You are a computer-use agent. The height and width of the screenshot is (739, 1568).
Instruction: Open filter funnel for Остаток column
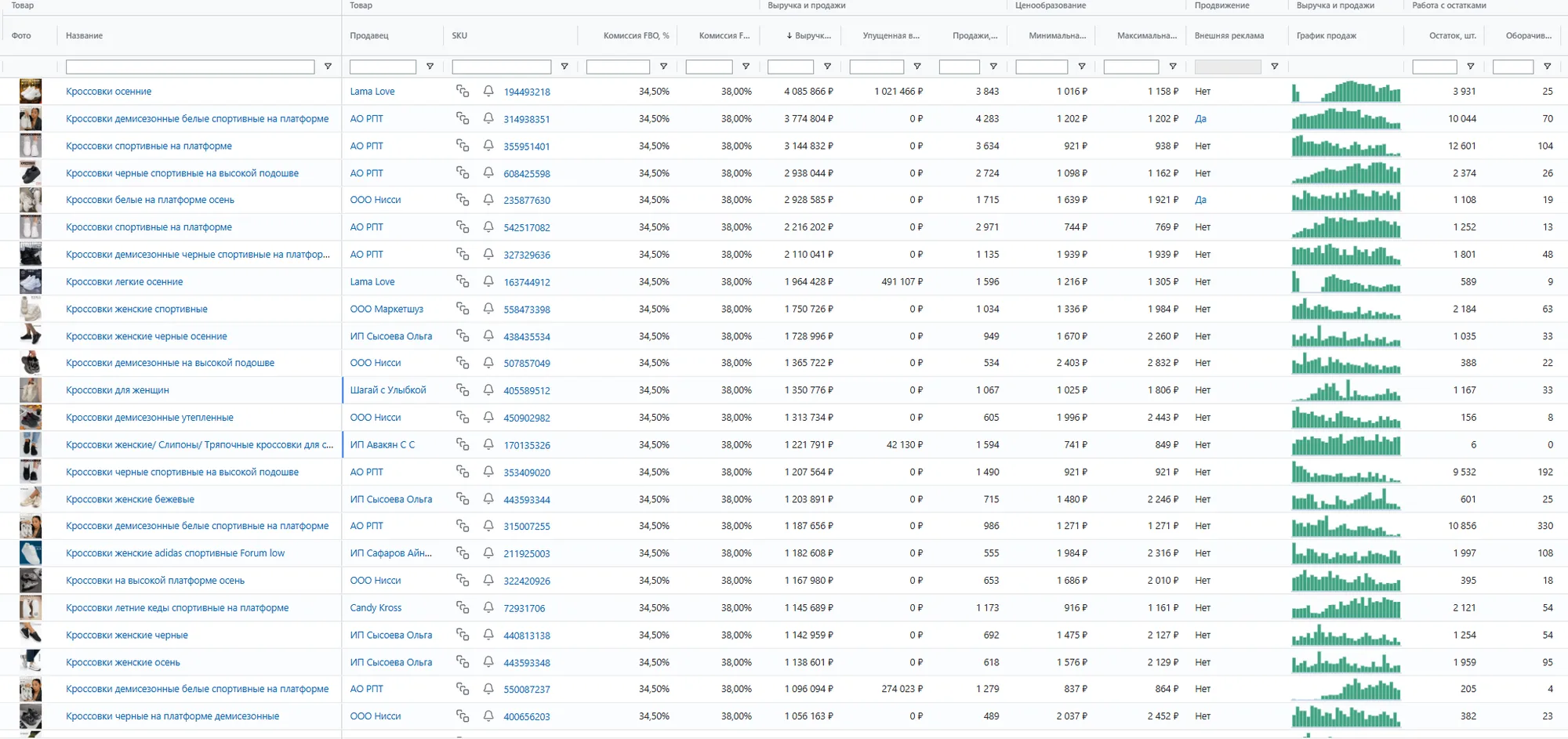click(1471, 67)
